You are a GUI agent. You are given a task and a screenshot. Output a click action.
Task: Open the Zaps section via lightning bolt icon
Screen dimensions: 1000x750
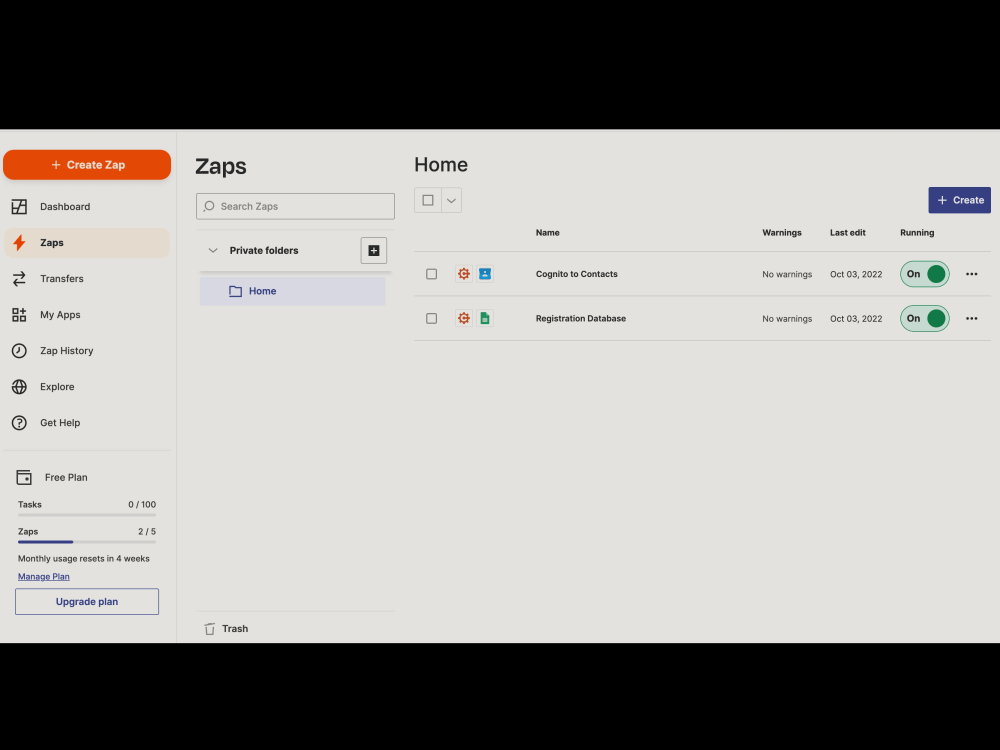tap(18, 242)
